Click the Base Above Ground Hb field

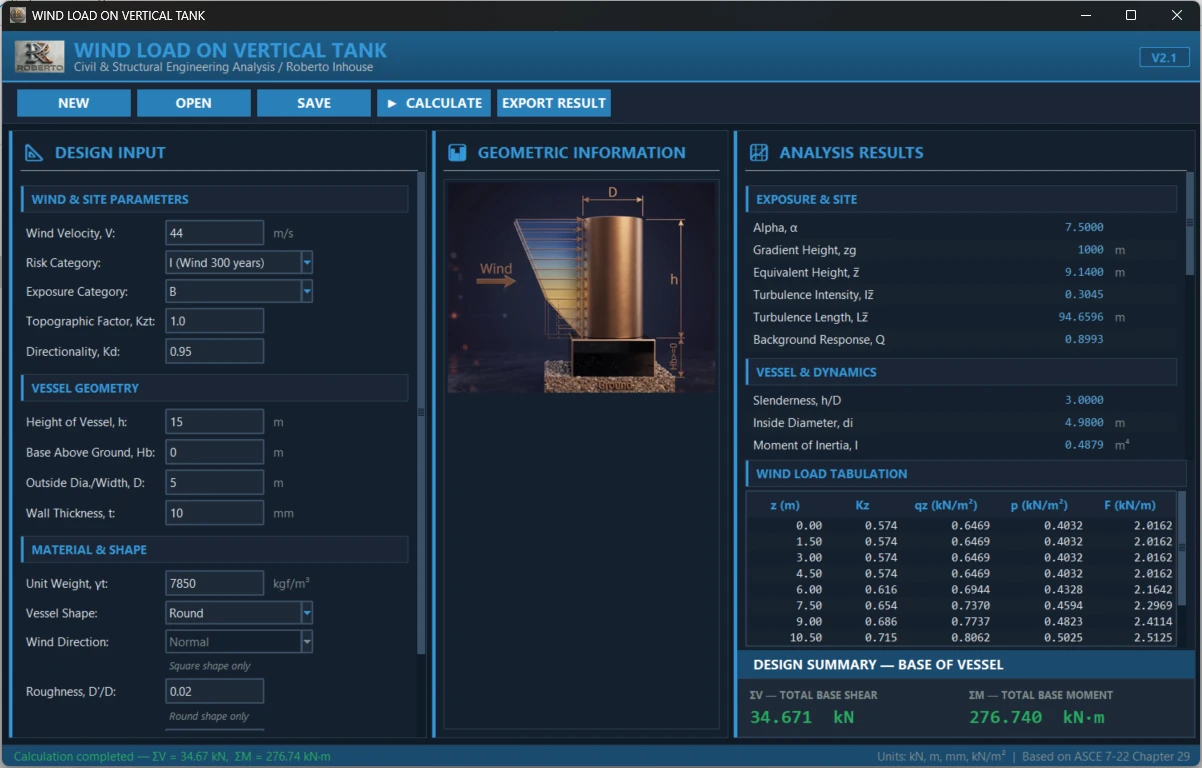coord(214,452)
